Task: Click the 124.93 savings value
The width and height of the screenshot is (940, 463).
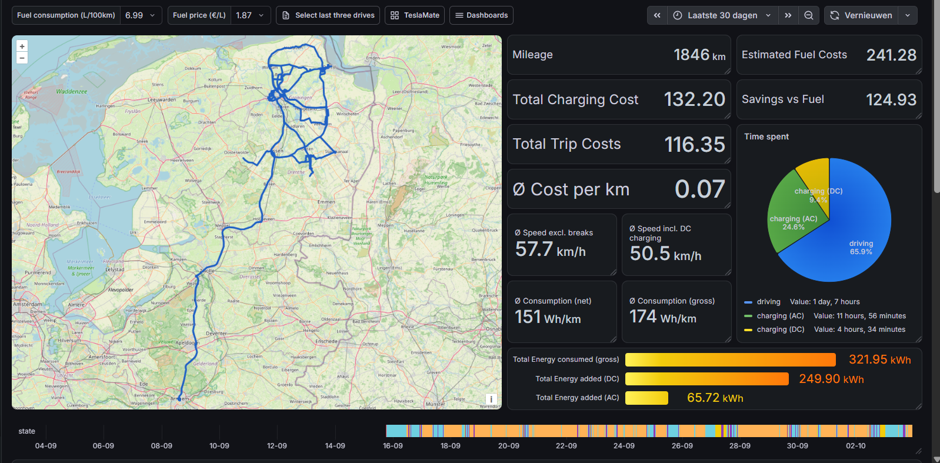Action: pos(891,100)
